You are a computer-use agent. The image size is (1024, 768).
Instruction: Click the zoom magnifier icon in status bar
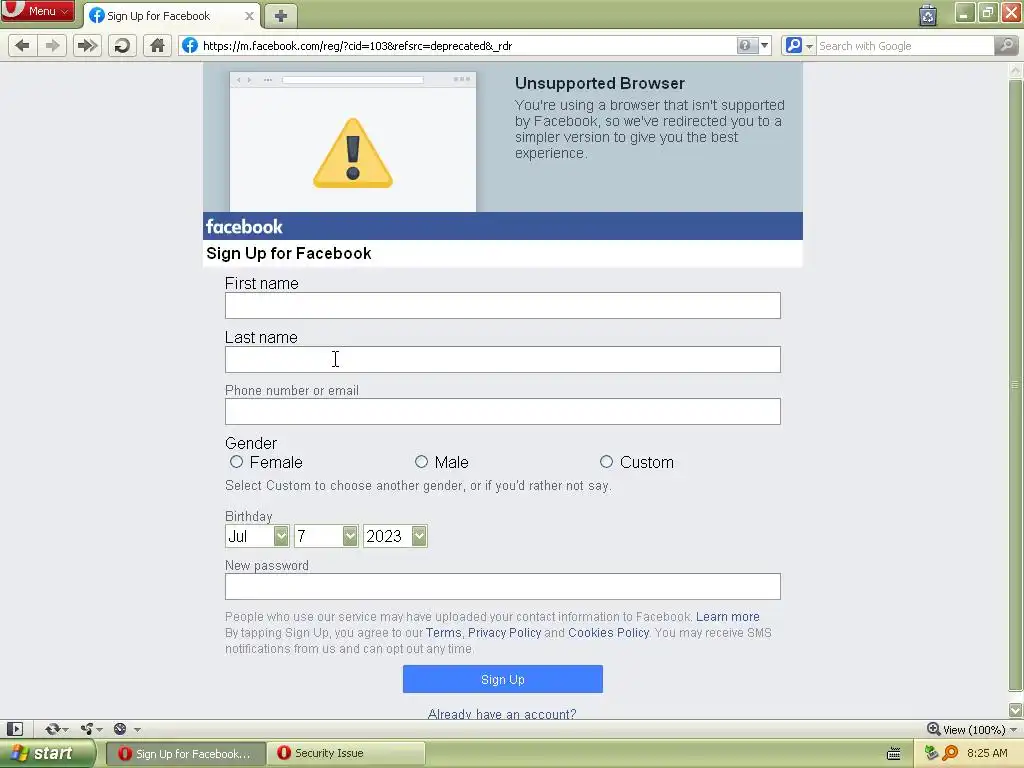coord(934,729)
